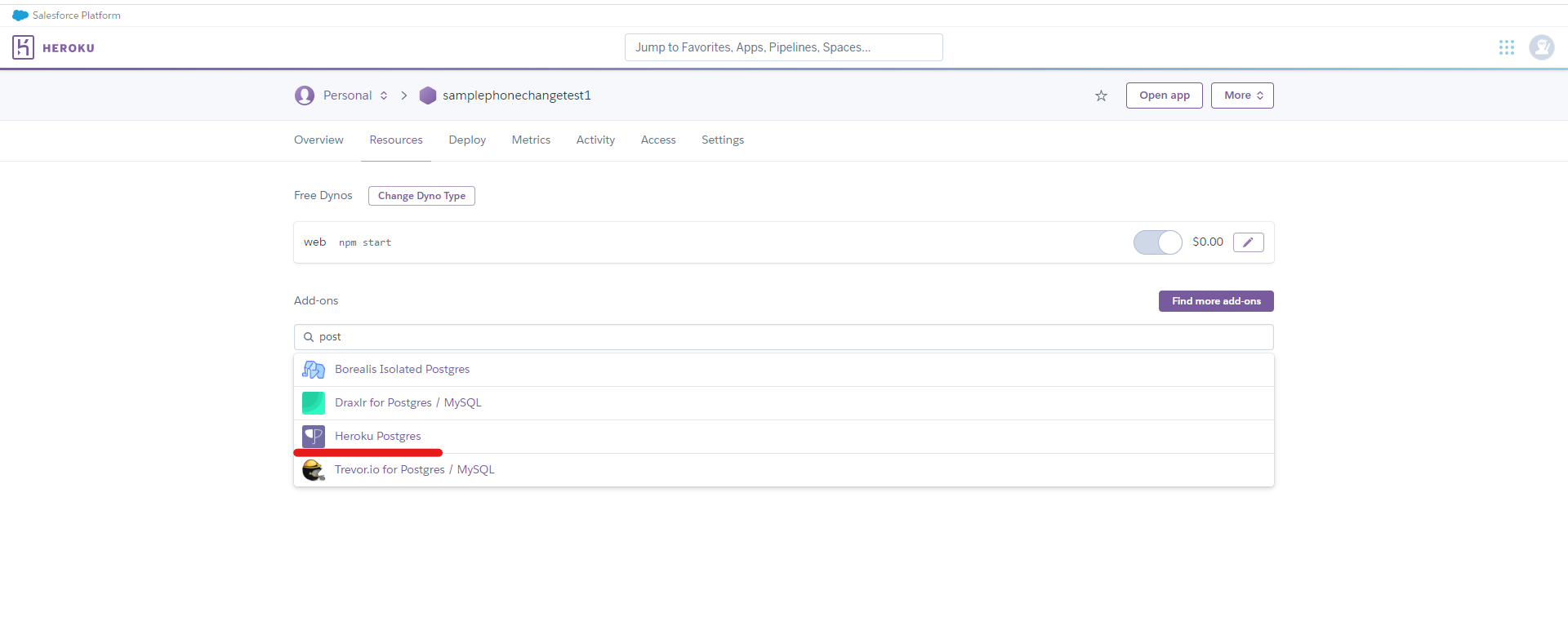Switch to the Overview tab
1568x626 pixels.
click(318, 140)
